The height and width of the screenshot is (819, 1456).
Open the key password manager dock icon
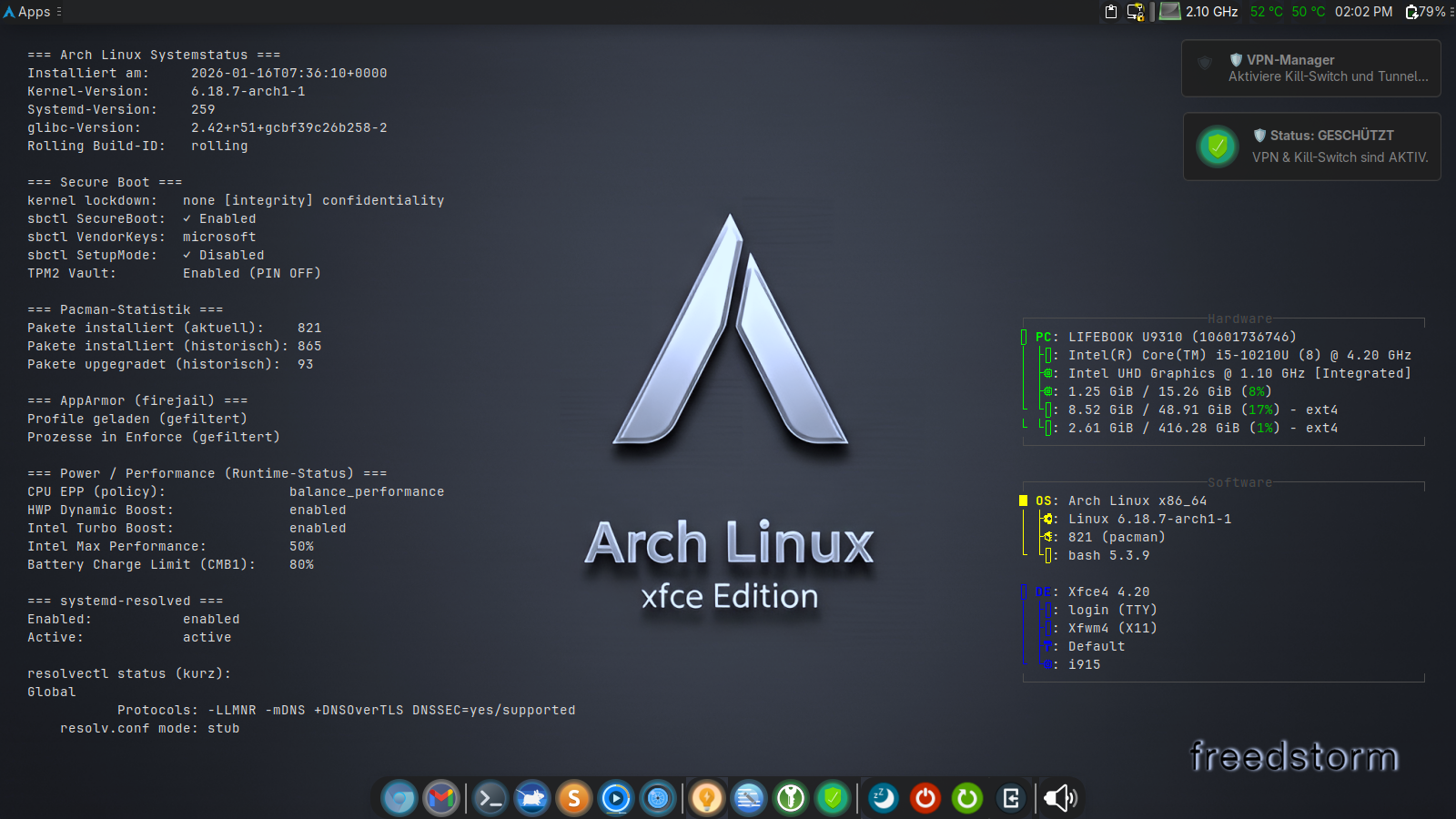coord(791,799)
